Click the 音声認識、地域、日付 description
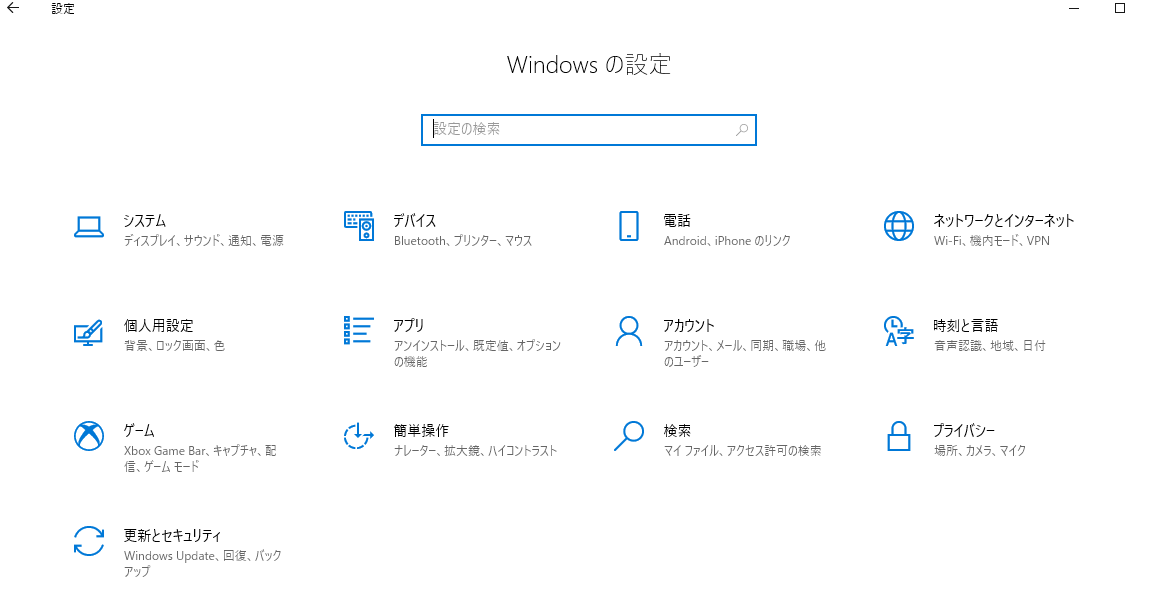The image size is (1157, 600). tap(990, 345)
